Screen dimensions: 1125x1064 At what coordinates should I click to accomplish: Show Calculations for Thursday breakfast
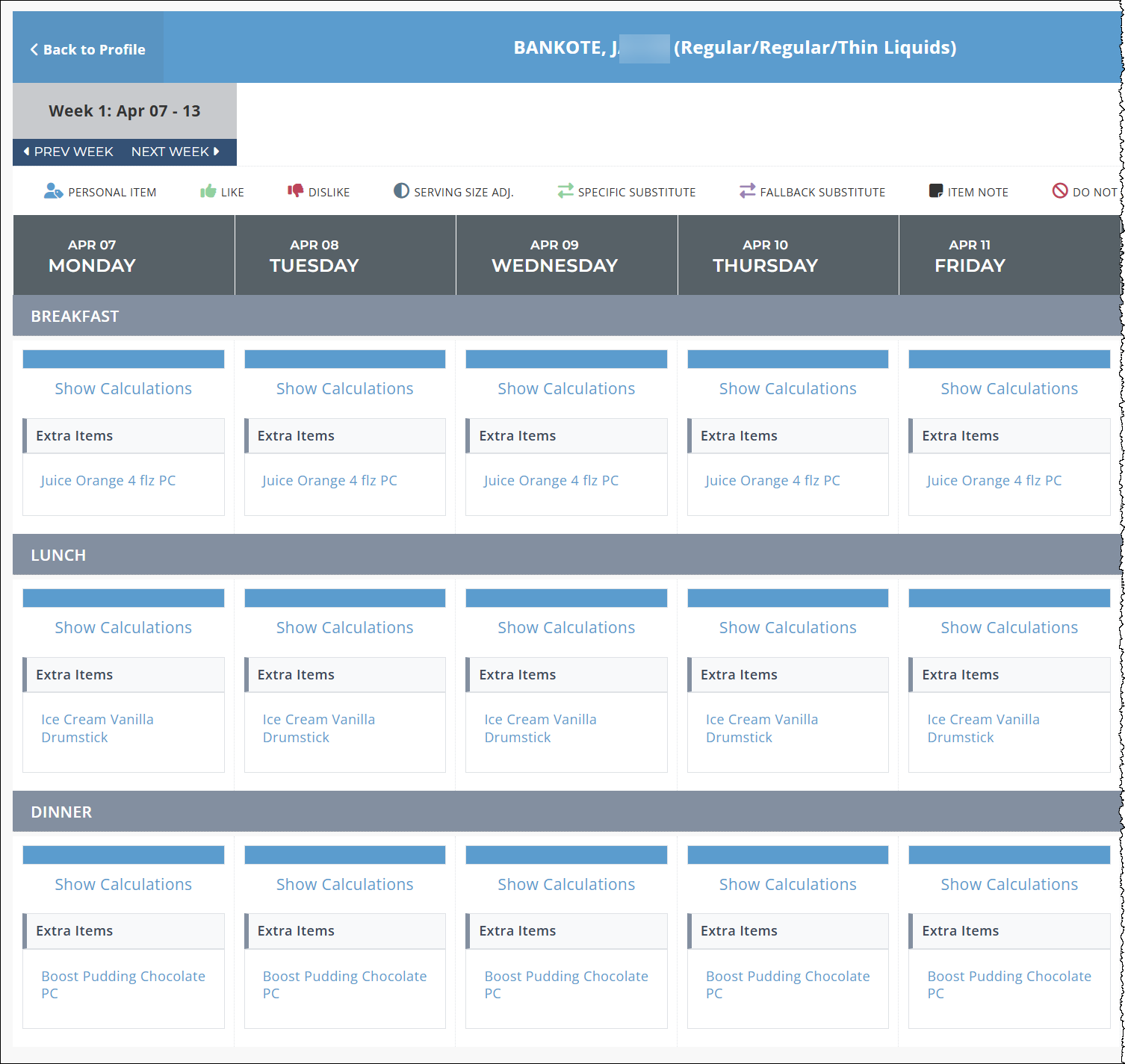click(x=788, y=389)
